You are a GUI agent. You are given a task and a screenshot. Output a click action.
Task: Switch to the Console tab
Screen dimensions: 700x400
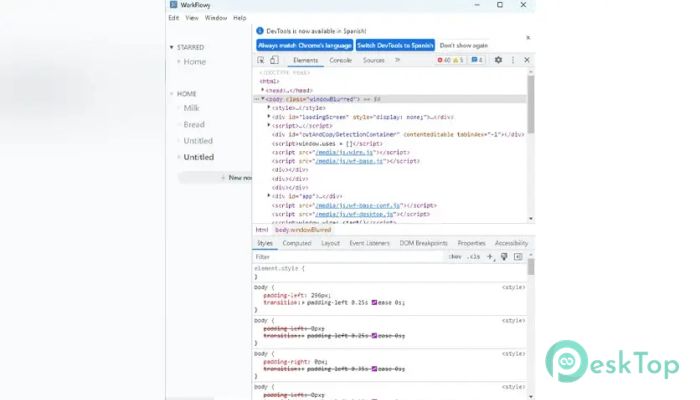click(340, 60)
